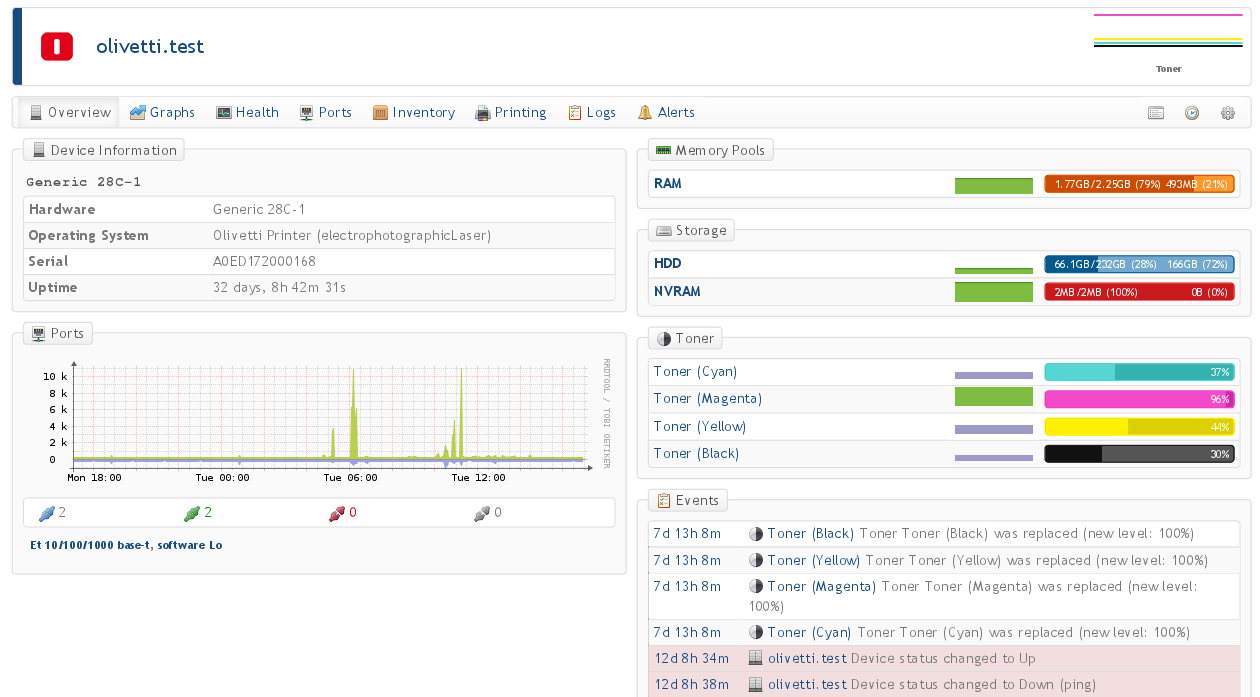Switch to the Printing tab
Viewport: 1260px width, 697px height.
tap(510, 112)
